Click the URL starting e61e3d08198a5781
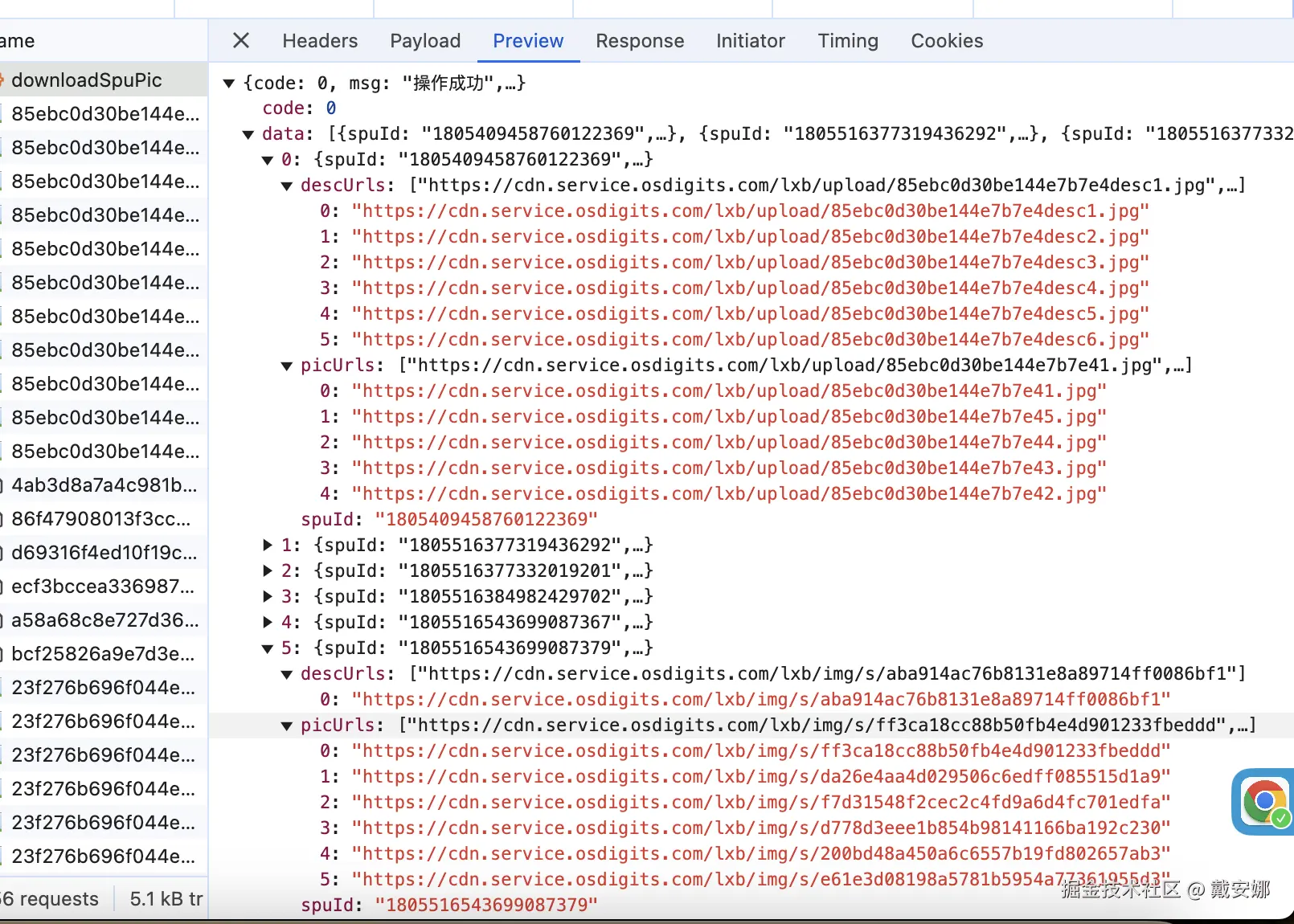 point(761,879)
